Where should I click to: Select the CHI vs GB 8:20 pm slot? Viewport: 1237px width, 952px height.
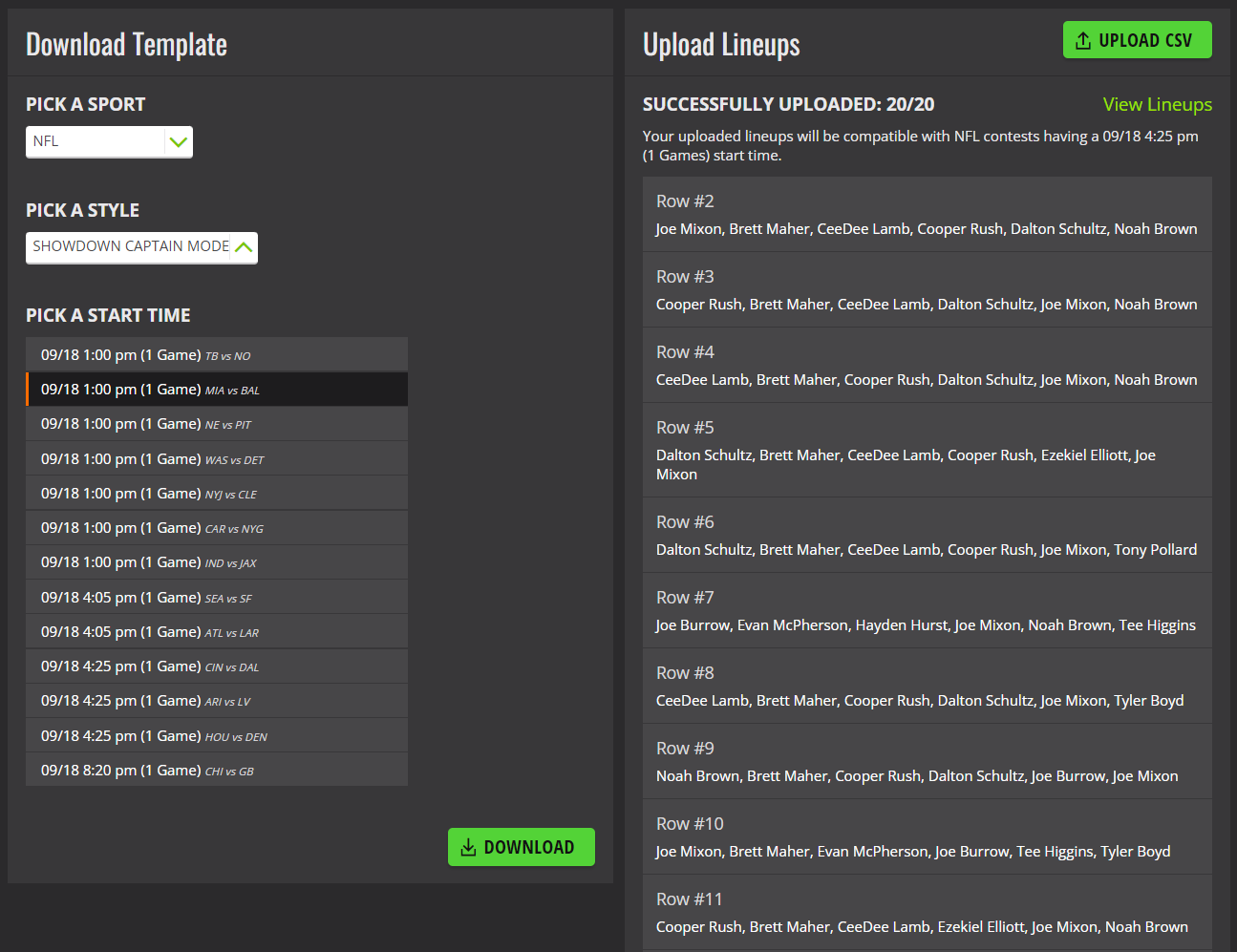[x=217, y=771]
